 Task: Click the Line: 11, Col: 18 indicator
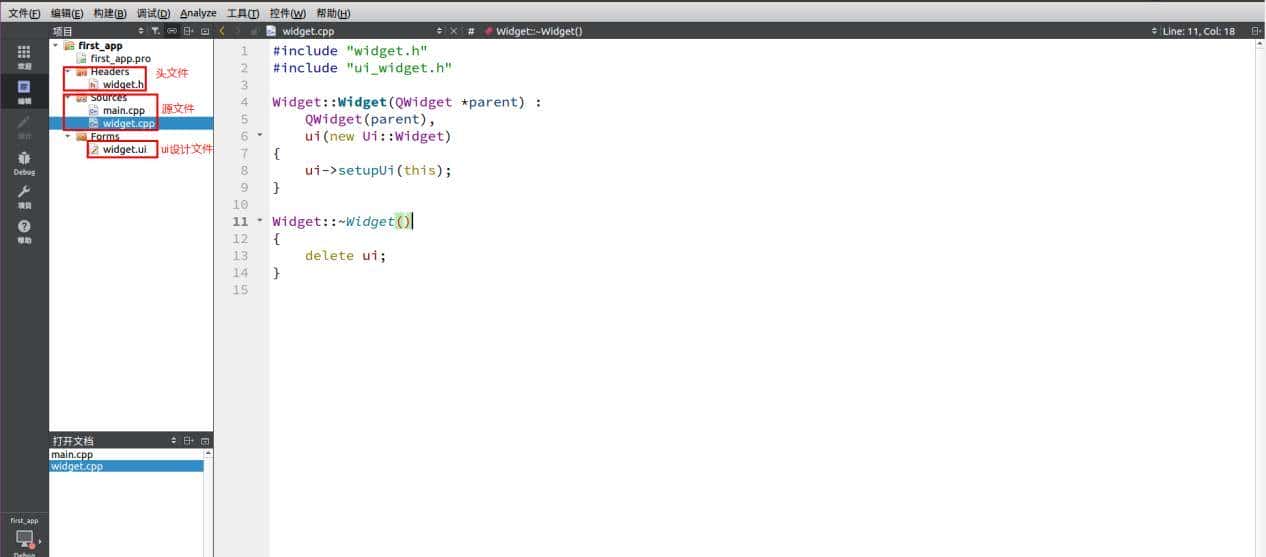pos(1198,31)
